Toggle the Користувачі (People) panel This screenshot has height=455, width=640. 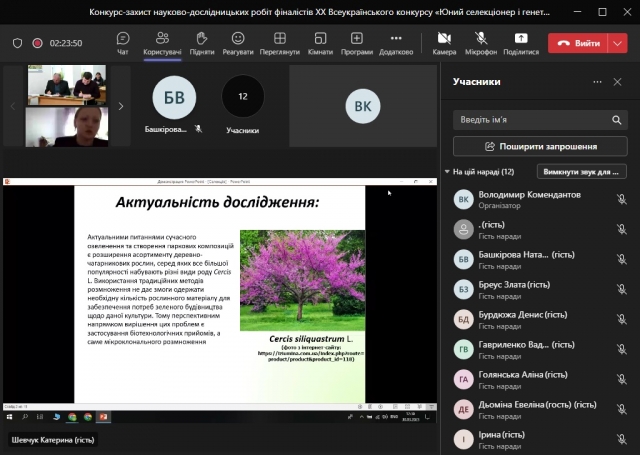point(162,42)
